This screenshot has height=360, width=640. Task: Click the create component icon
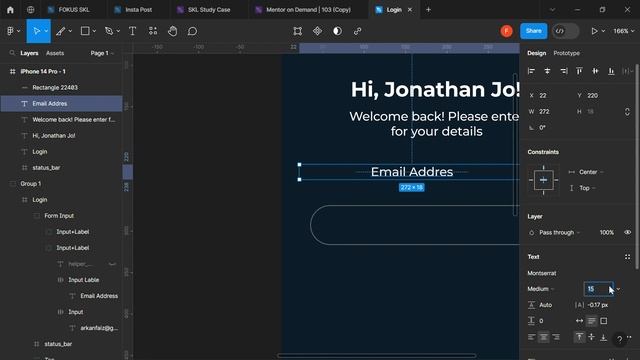[317, 31]
